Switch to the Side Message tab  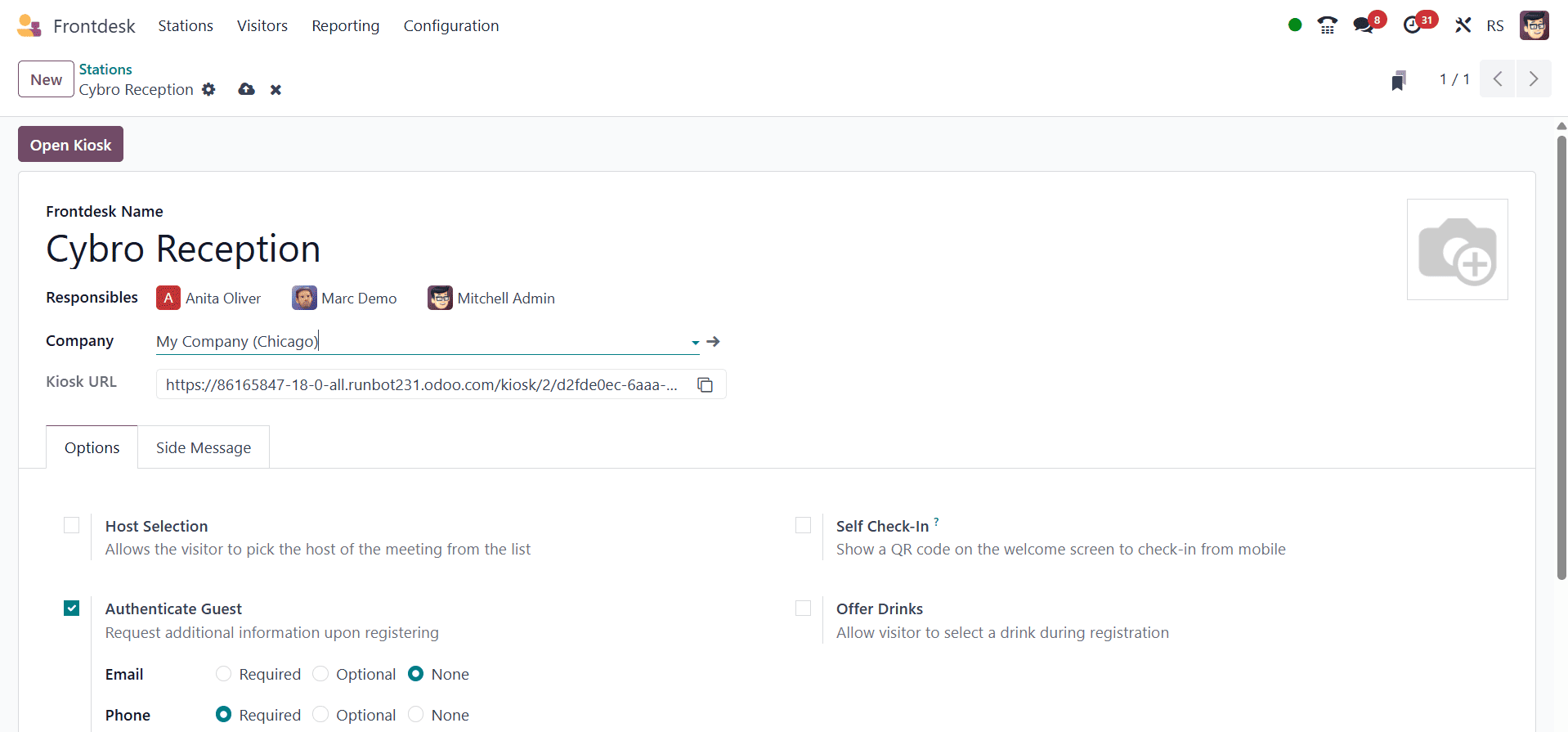204,447
